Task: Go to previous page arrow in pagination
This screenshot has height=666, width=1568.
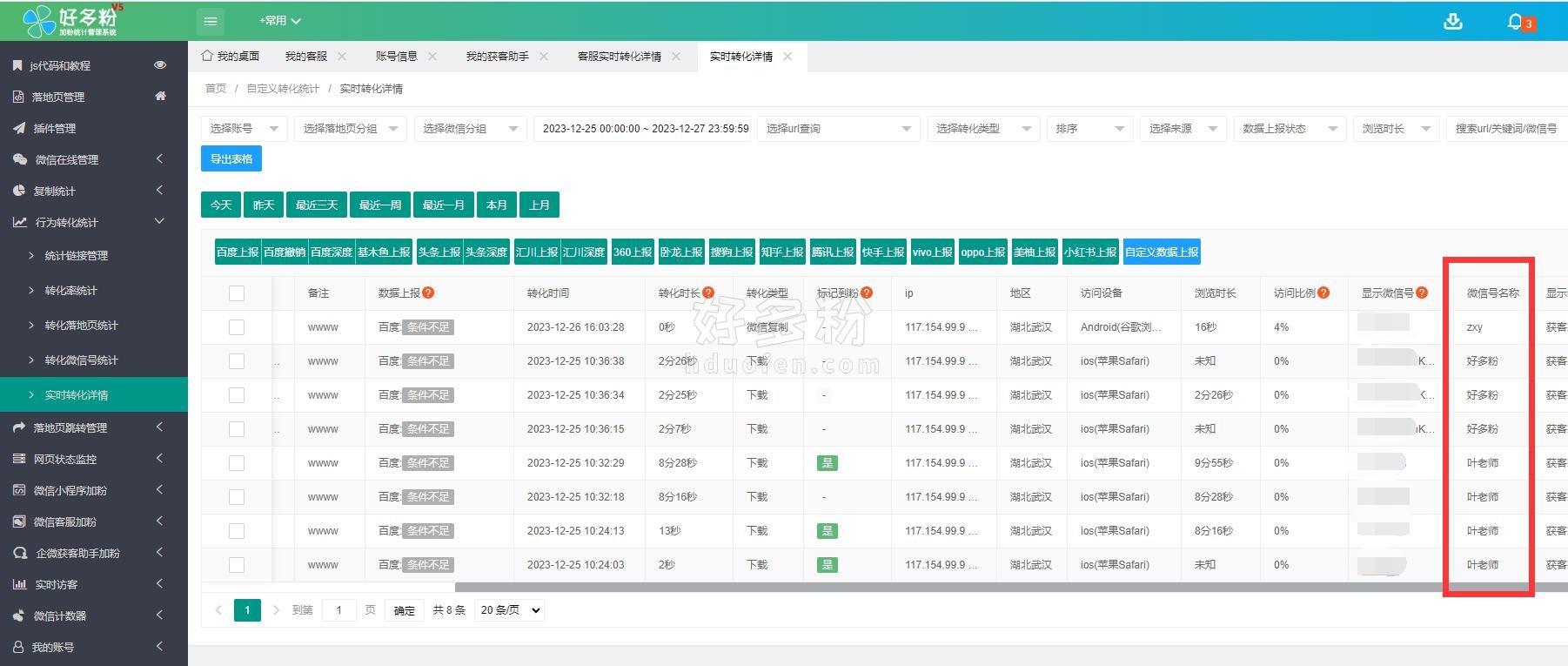Action: pyautogui.click(x=218, y=609)
